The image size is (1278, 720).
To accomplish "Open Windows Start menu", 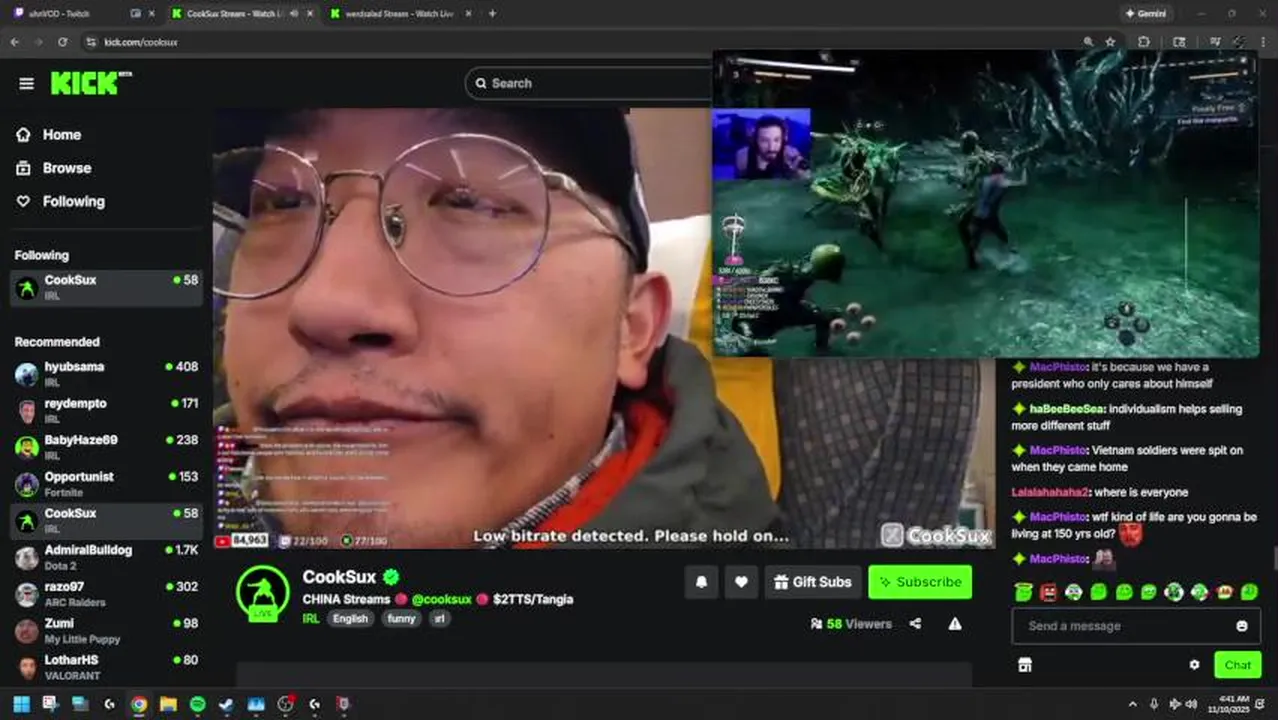I will pyautogui.click(x=21, y=704).
